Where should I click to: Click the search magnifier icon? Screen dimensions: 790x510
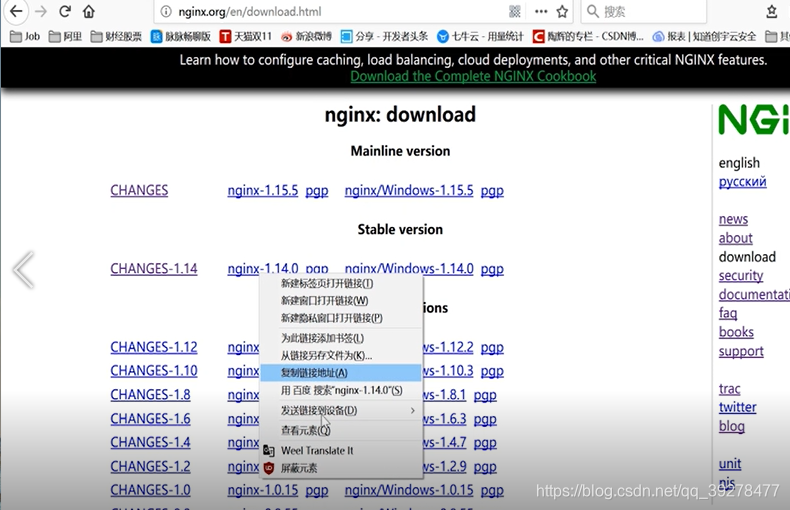tap(592, 11)
